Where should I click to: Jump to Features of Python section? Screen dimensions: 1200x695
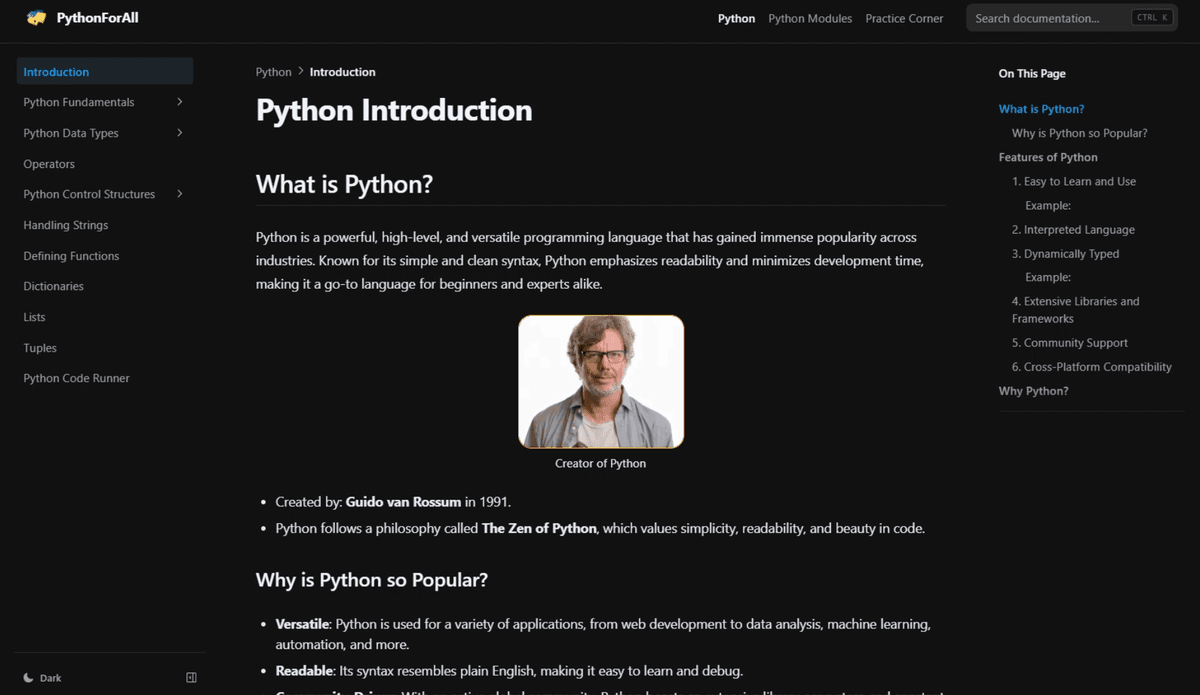1048,157
